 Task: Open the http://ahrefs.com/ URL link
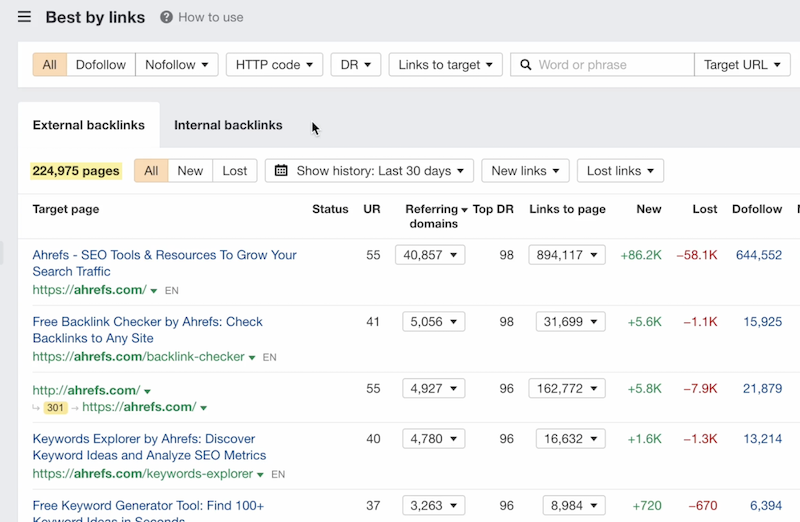(x=86, y=390)
